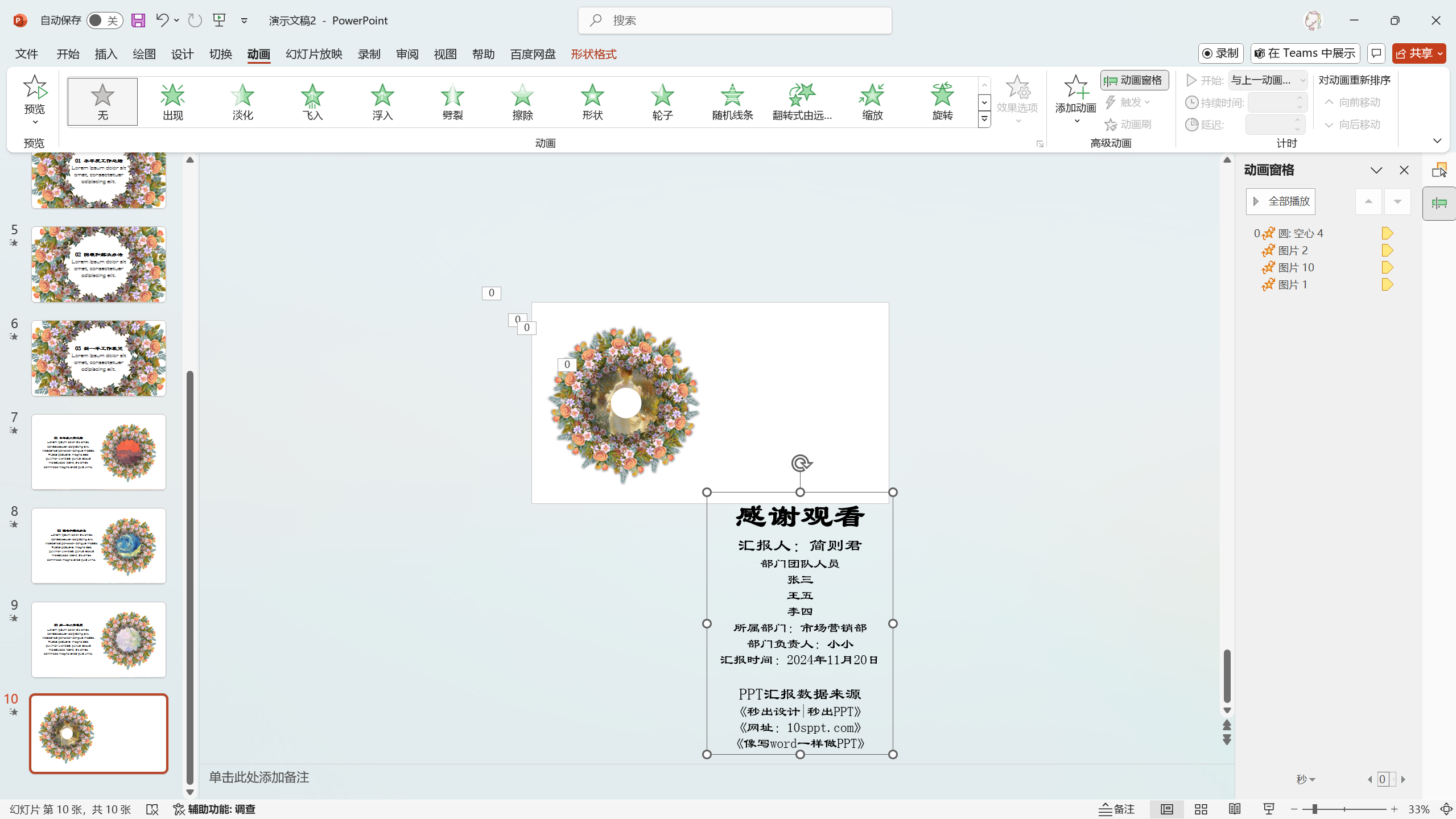Switch to the 形状格式 tab
The width and height of the screenshot is (1456, 819).
tap(593, 54)
